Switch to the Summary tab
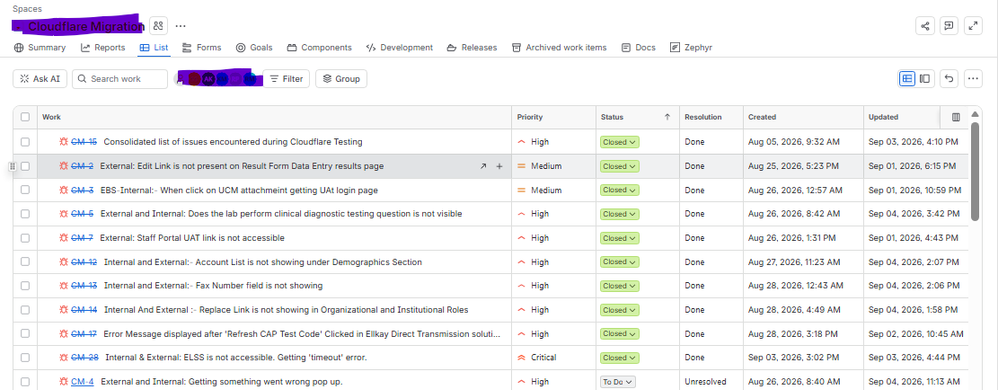 39,48
